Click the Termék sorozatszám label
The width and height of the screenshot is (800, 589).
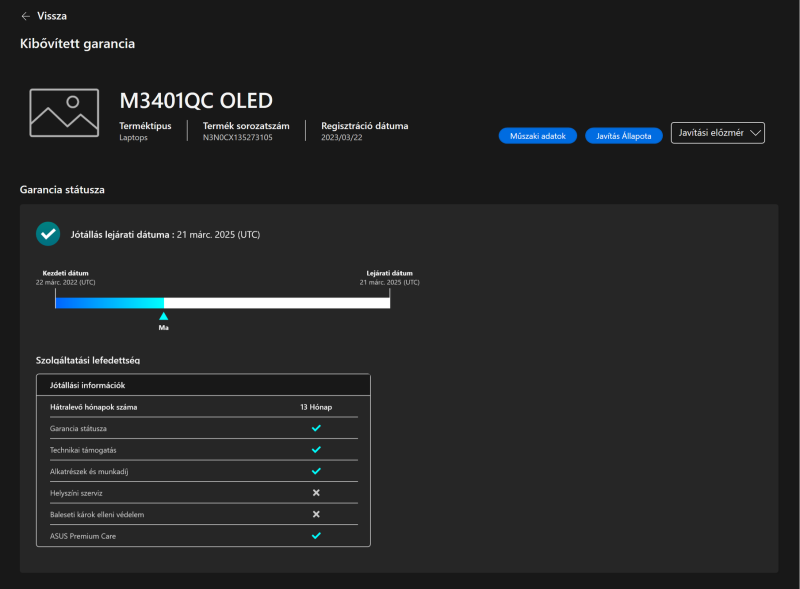pyautogui.click(x=246, y=126)
